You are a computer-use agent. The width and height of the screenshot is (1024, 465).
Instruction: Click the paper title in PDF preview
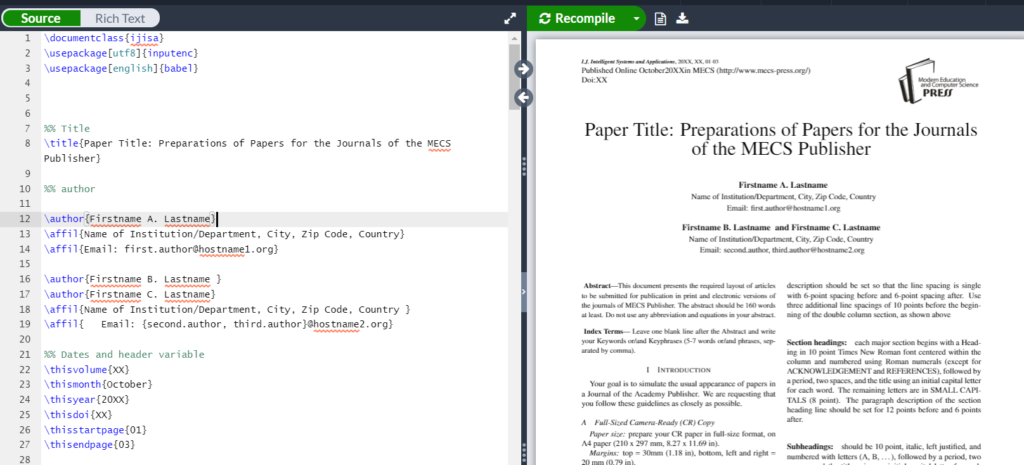click(x=780, y=140)
